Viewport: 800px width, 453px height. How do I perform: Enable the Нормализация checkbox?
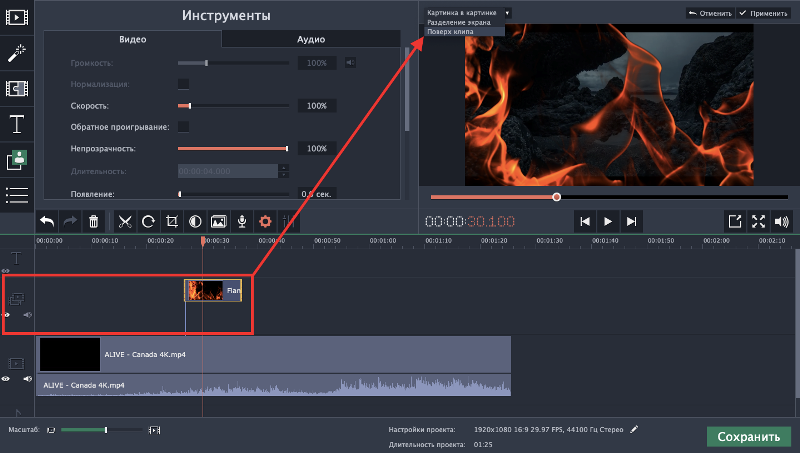[x=183, y=84]
